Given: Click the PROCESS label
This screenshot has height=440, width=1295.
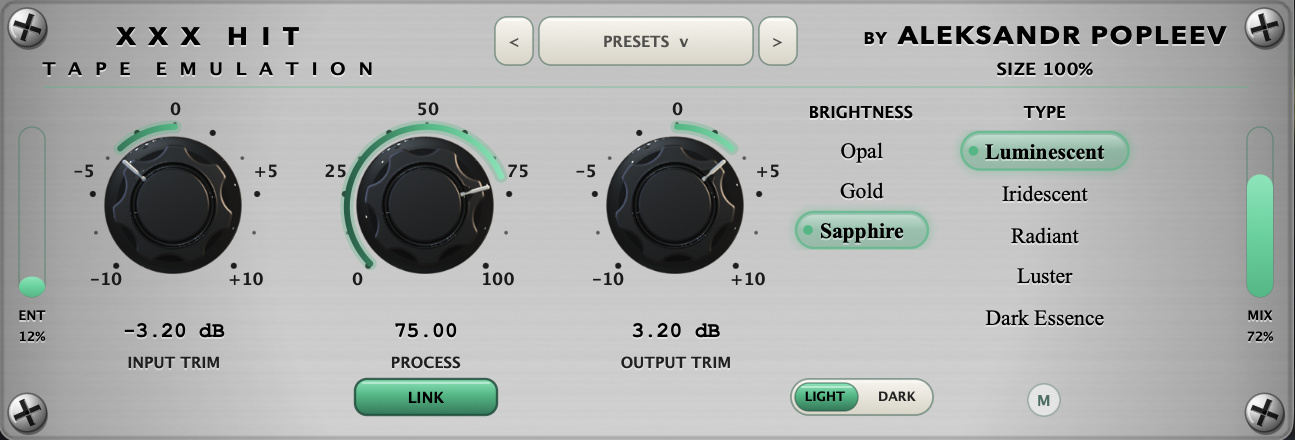Looking at the screenshot, I should (426, 362).
